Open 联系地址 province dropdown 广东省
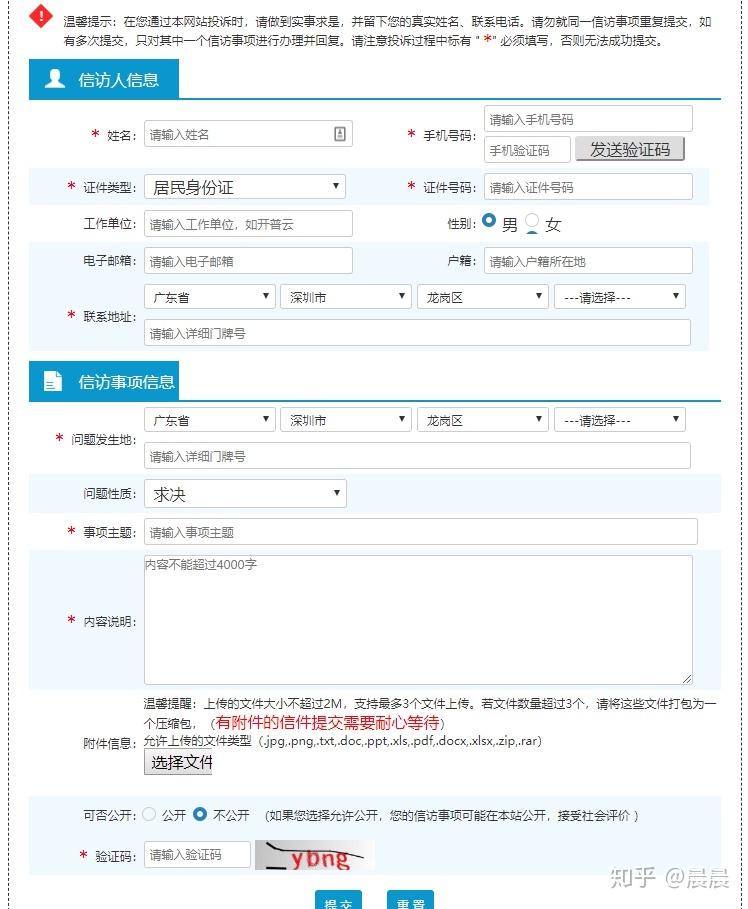The image size is (748, 909). 209,296
